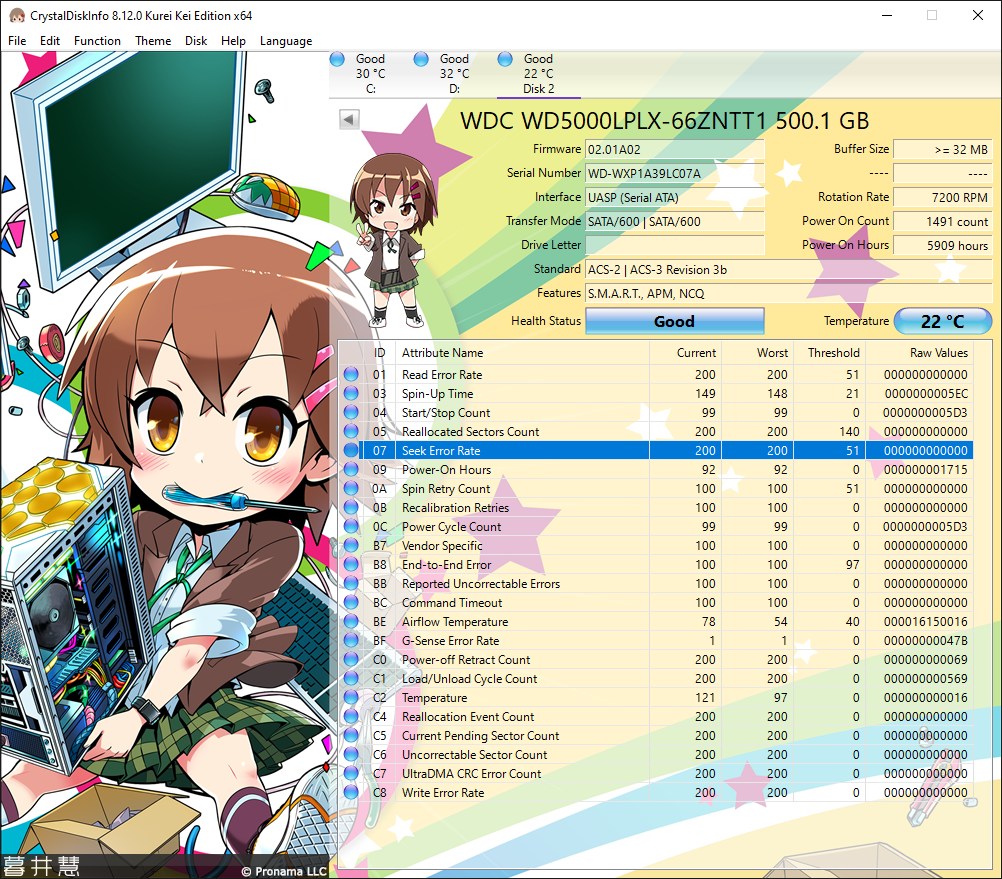Image resolution: width=1002 pixels, height=879 pixels.
Task: Open the Disk menu
Action: coord(196,41)
